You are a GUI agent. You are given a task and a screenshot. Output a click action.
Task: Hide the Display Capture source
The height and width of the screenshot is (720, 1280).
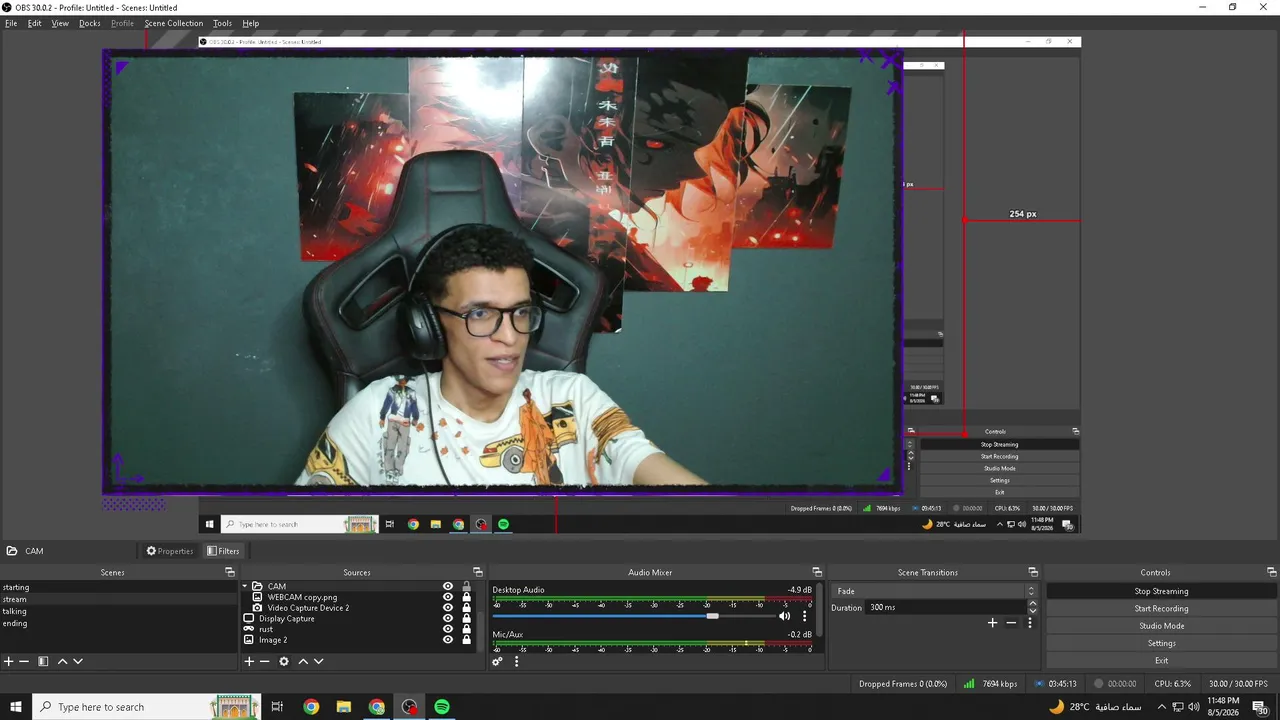448,619
